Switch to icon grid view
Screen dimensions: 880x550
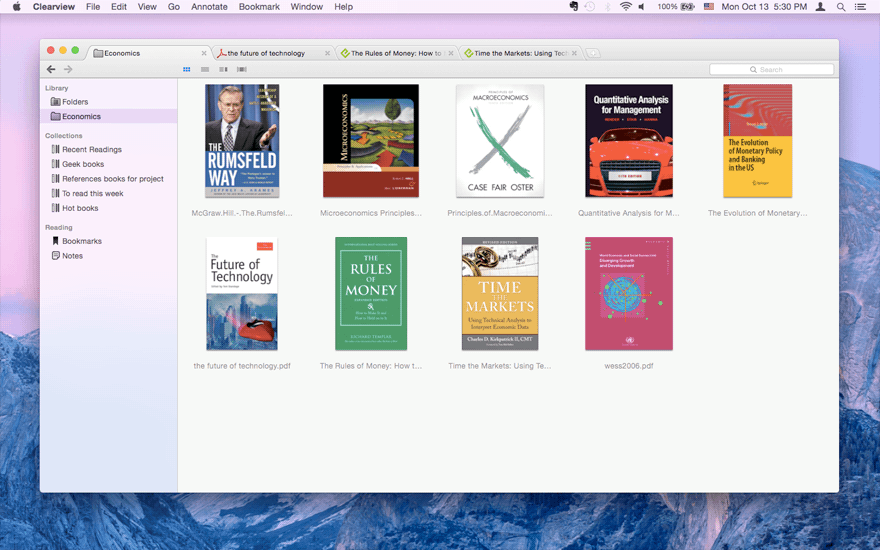tap(187, 69)
